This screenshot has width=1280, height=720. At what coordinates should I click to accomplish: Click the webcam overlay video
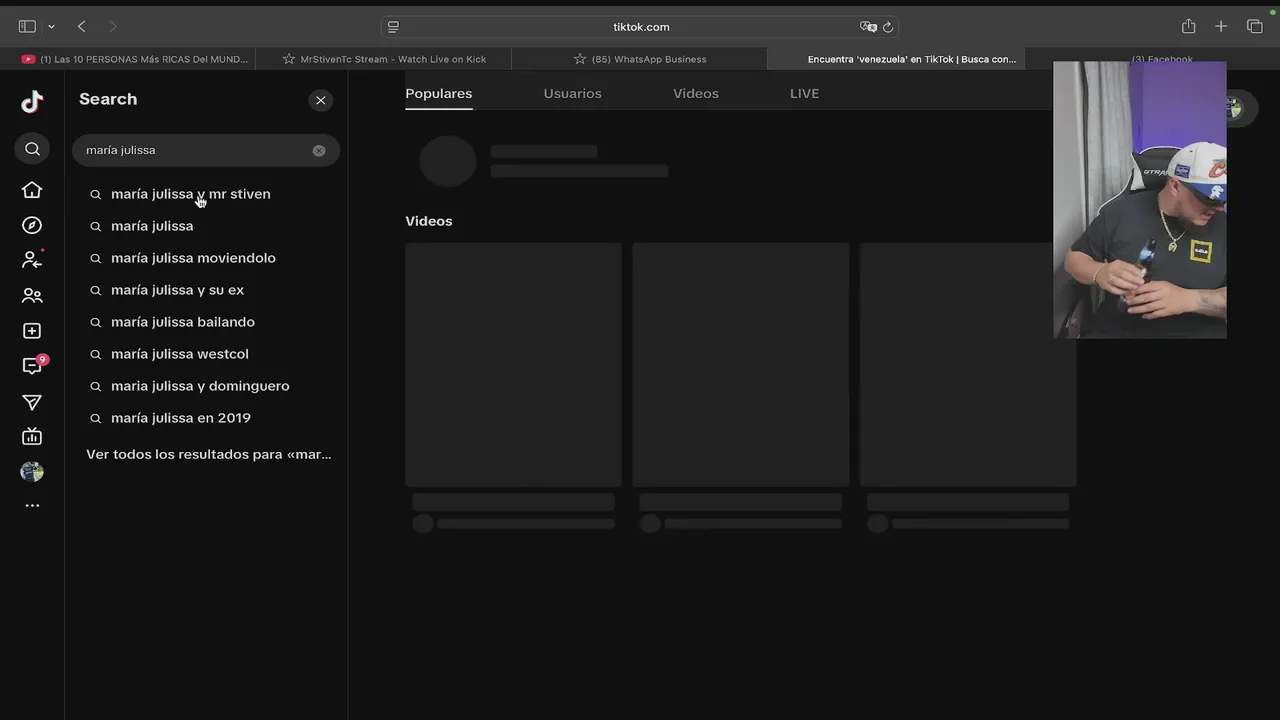point(1139,200)
